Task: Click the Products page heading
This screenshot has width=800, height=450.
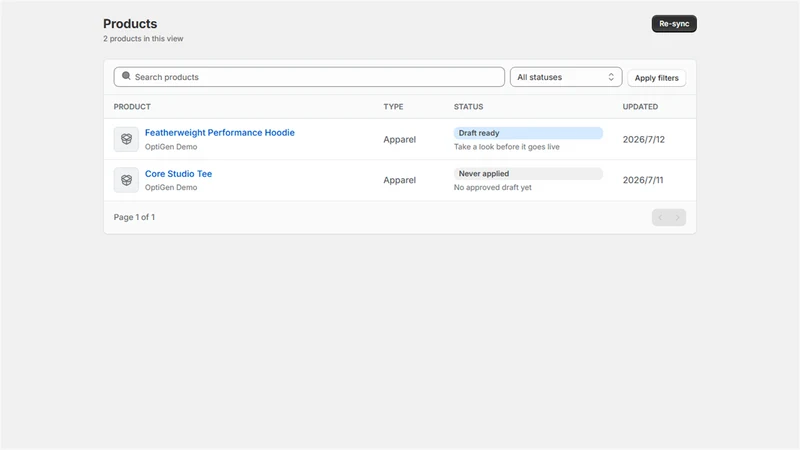Action: click(130, 23)
